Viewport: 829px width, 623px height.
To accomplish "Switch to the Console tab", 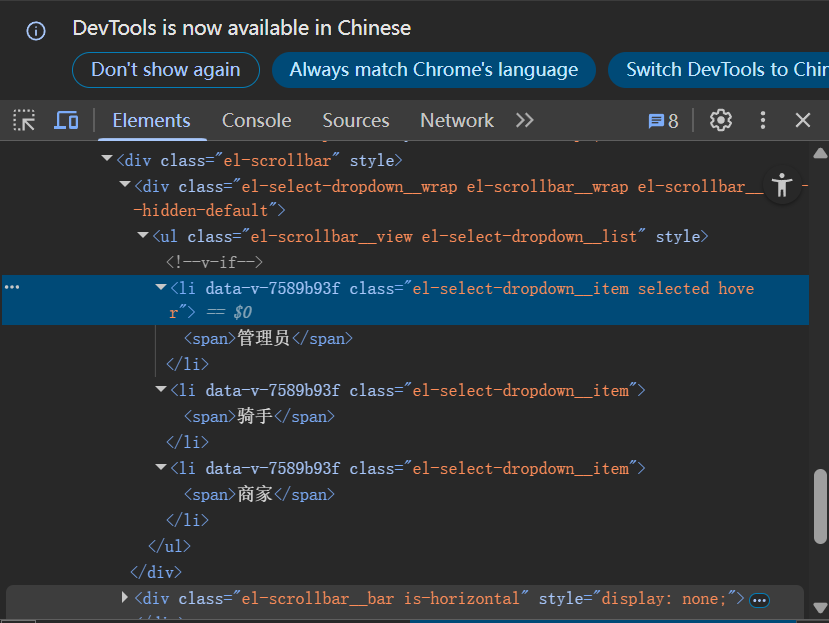I will [x=256, y=121].
